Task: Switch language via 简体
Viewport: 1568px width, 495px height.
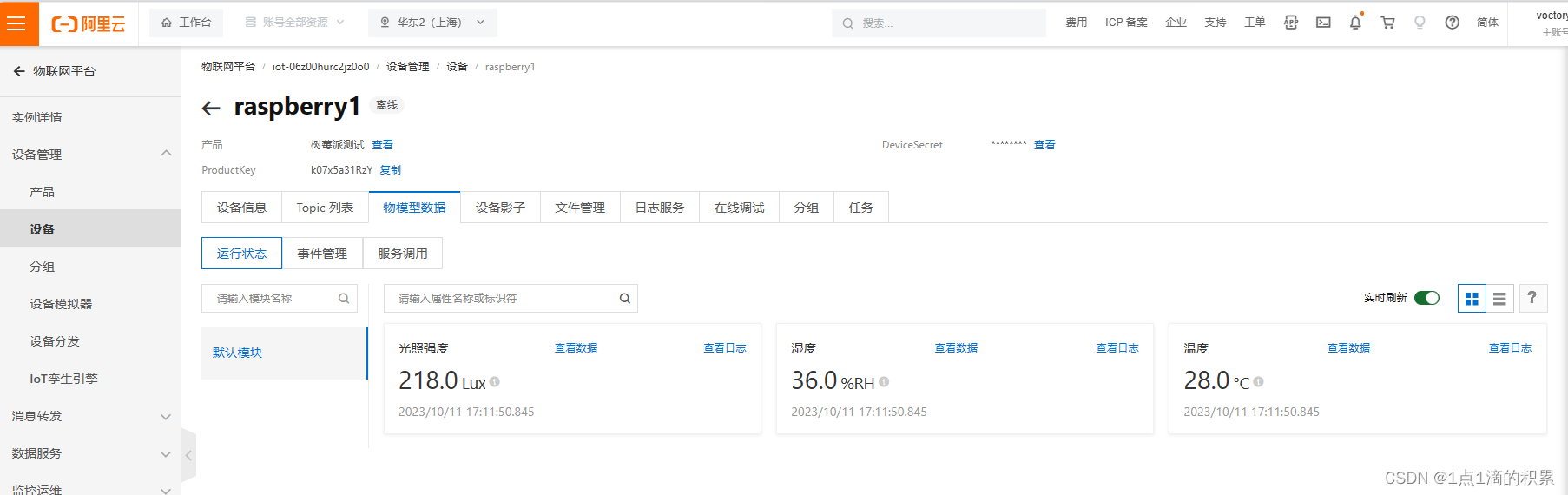Action: (x=1487, y=23)
